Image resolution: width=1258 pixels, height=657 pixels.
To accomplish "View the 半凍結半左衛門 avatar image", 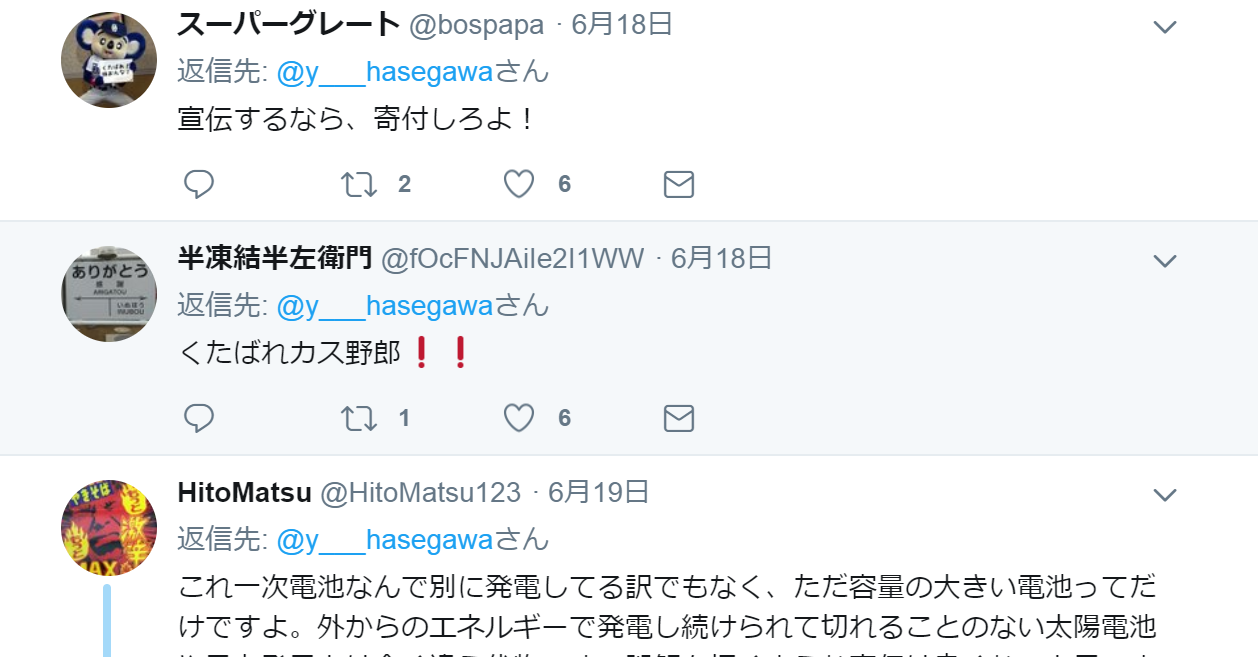I will 109,294.
